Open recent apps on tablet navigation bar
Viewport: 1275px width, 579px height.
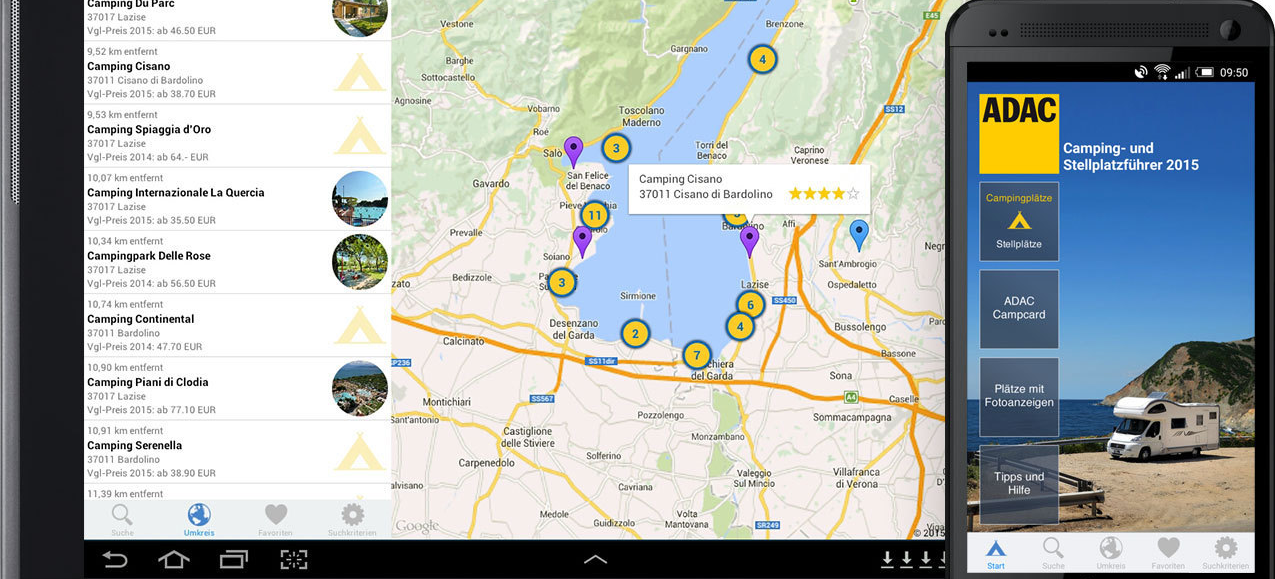pos(234,559)
